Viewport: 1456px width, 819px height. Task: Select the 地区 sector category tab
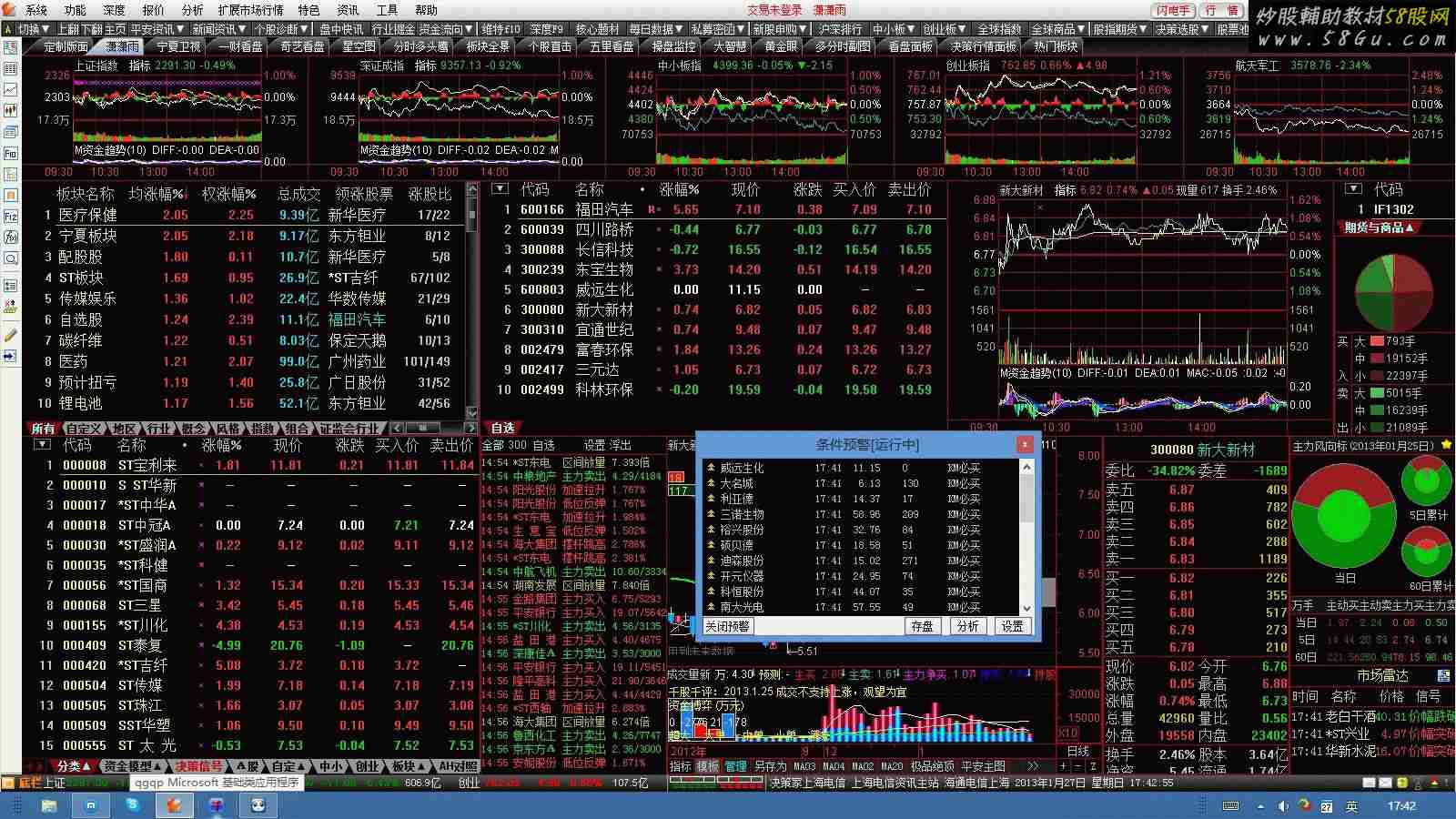[x=124, y=428]
